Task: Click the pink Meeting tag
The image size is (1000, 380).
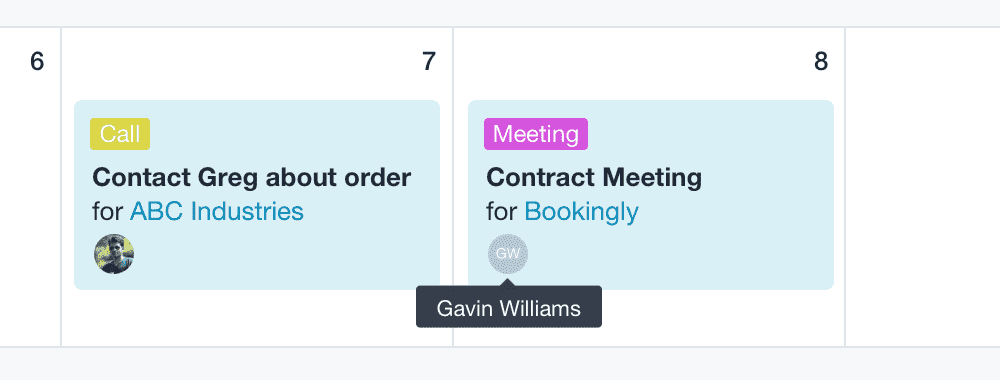Action: pos(536,134)
